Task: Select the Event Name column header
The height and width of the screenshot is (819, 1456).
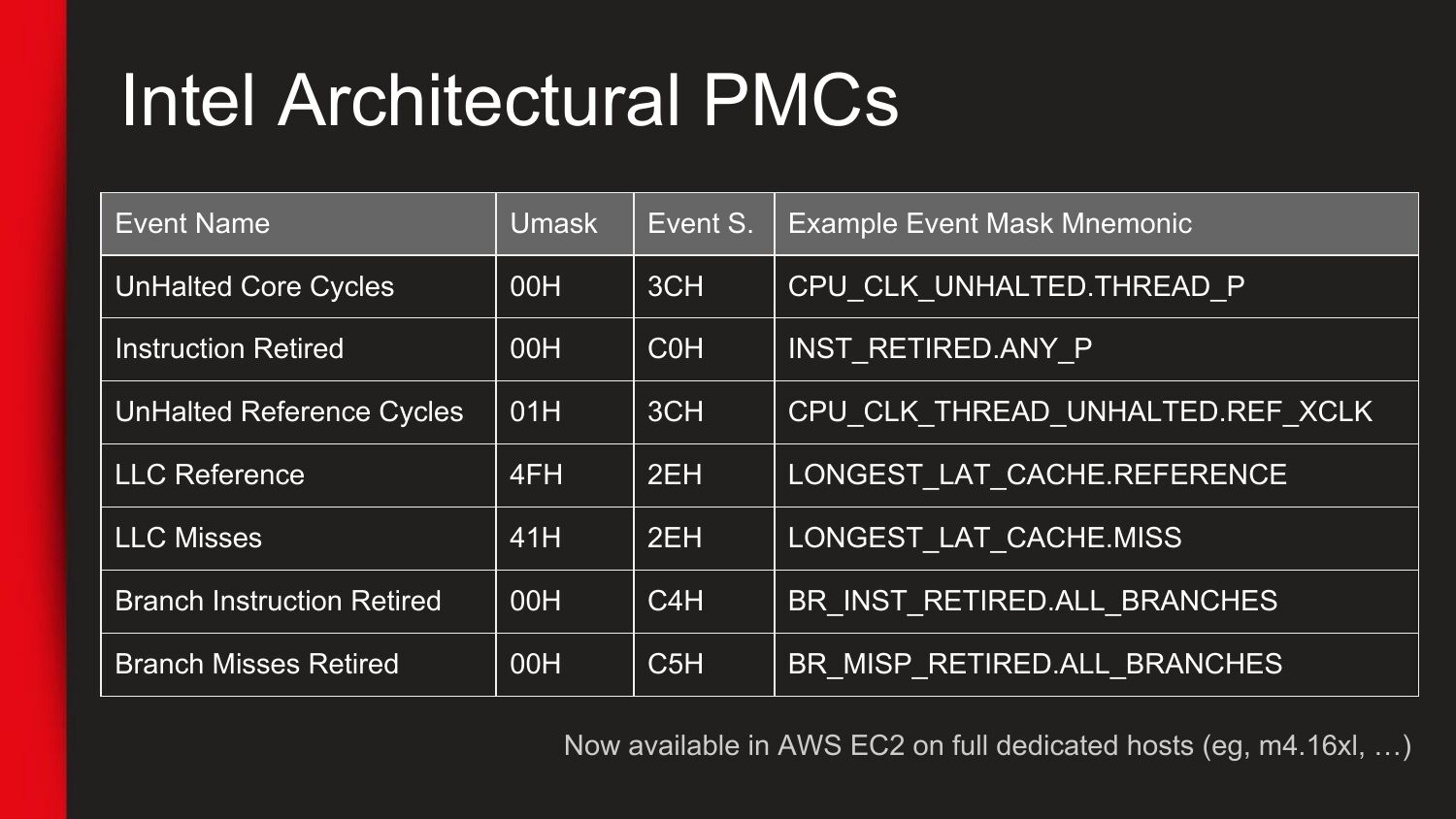Action: (192, 224)
